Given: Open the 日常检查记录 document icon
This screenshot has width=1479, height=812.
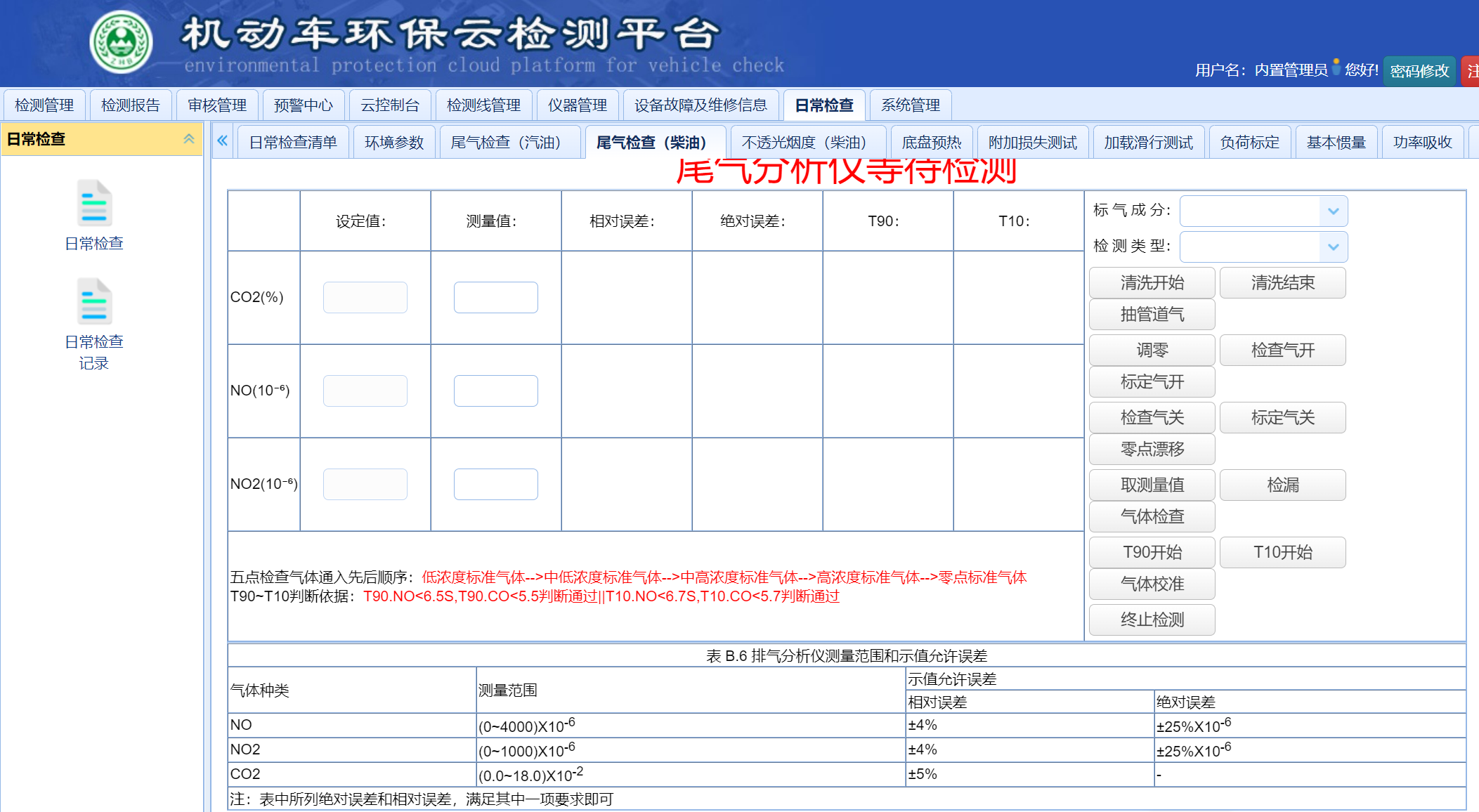Looking at the screenshot, I should (x=94, y=302).
